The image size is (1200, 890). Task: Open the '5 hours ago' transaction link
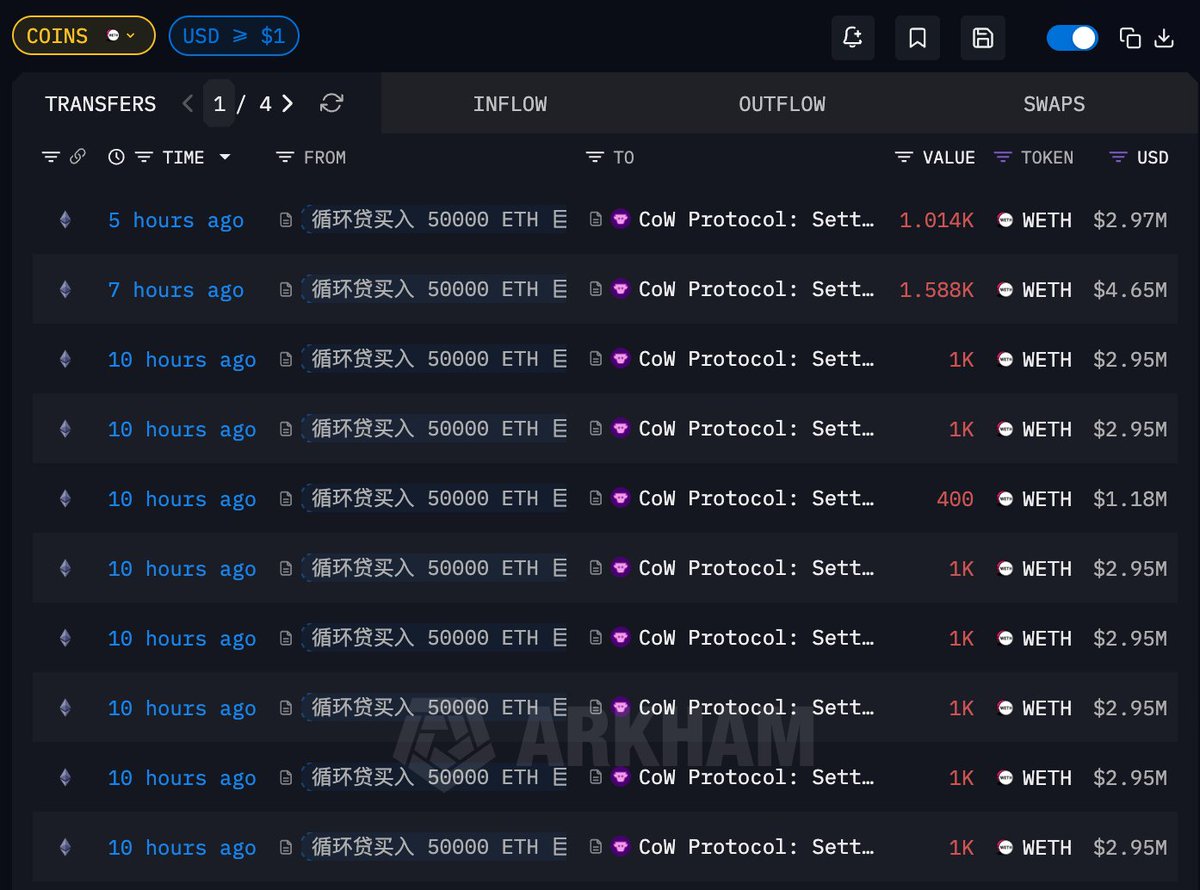tap(176, 220)
